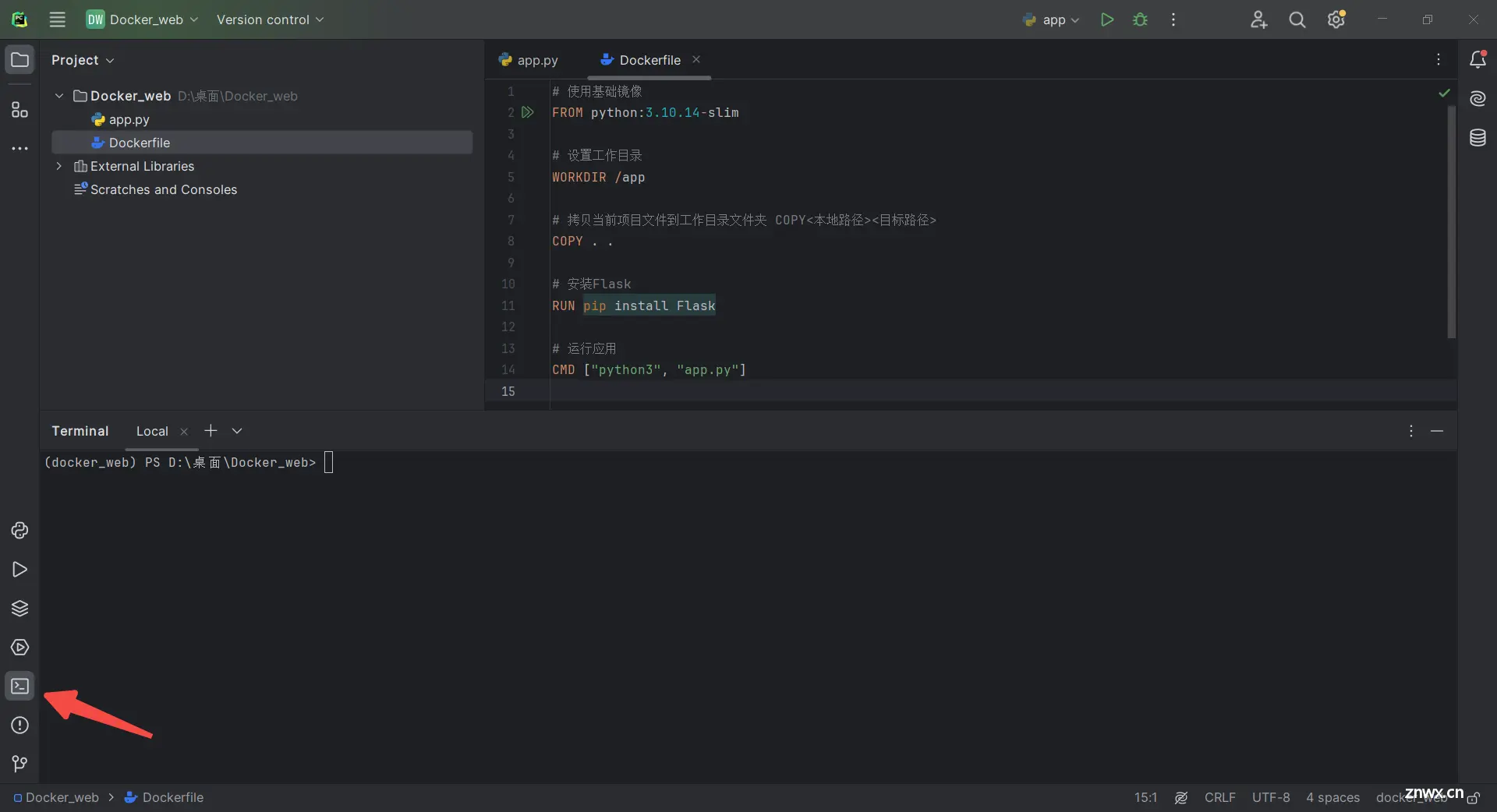
Task: Change 4 spaces indent setting
Action: 1332,797
